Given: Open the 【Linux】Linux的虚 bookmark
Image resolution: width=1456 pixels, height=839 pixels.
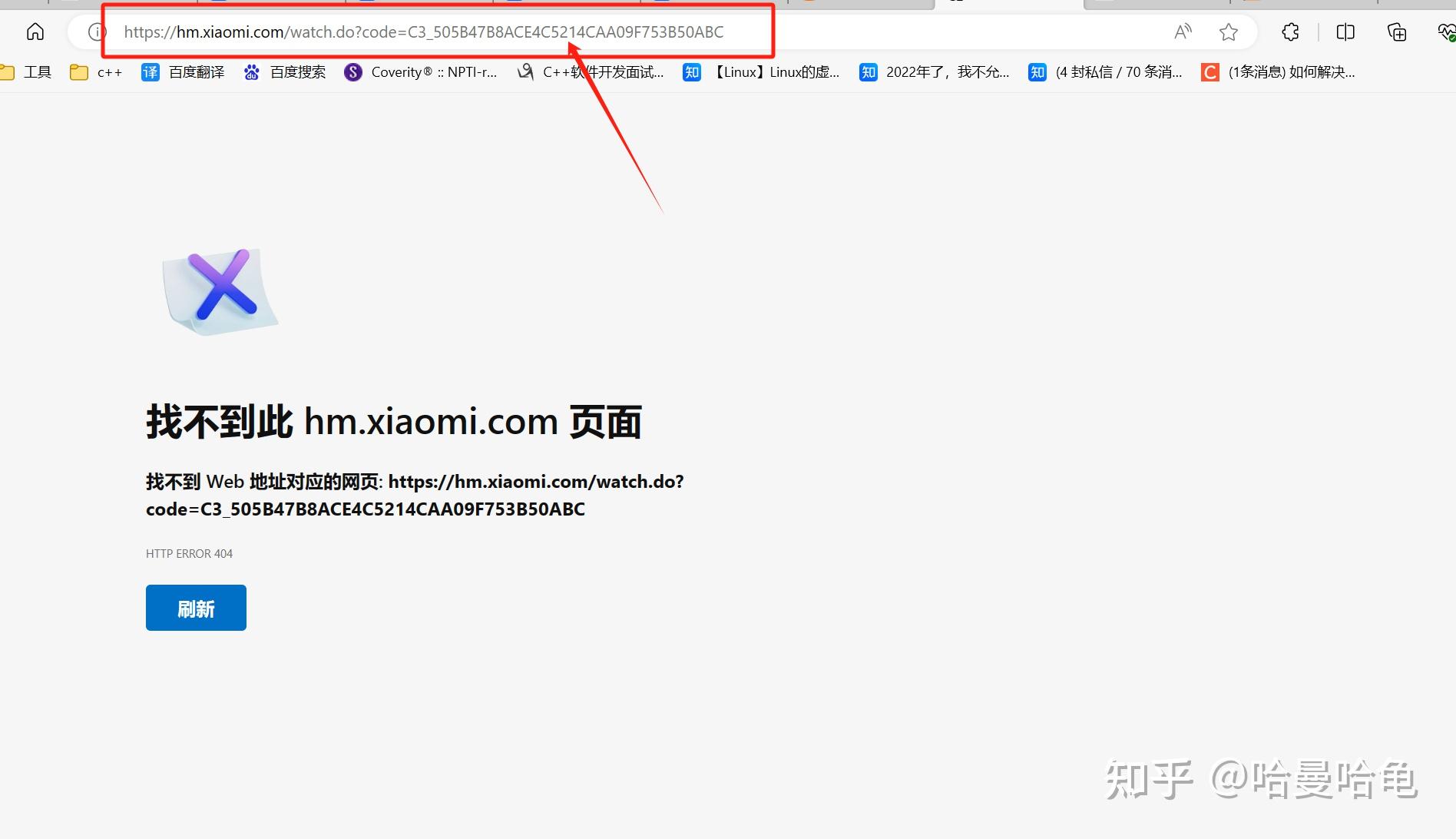Looking at the screenshot, I should coord(761,71).
